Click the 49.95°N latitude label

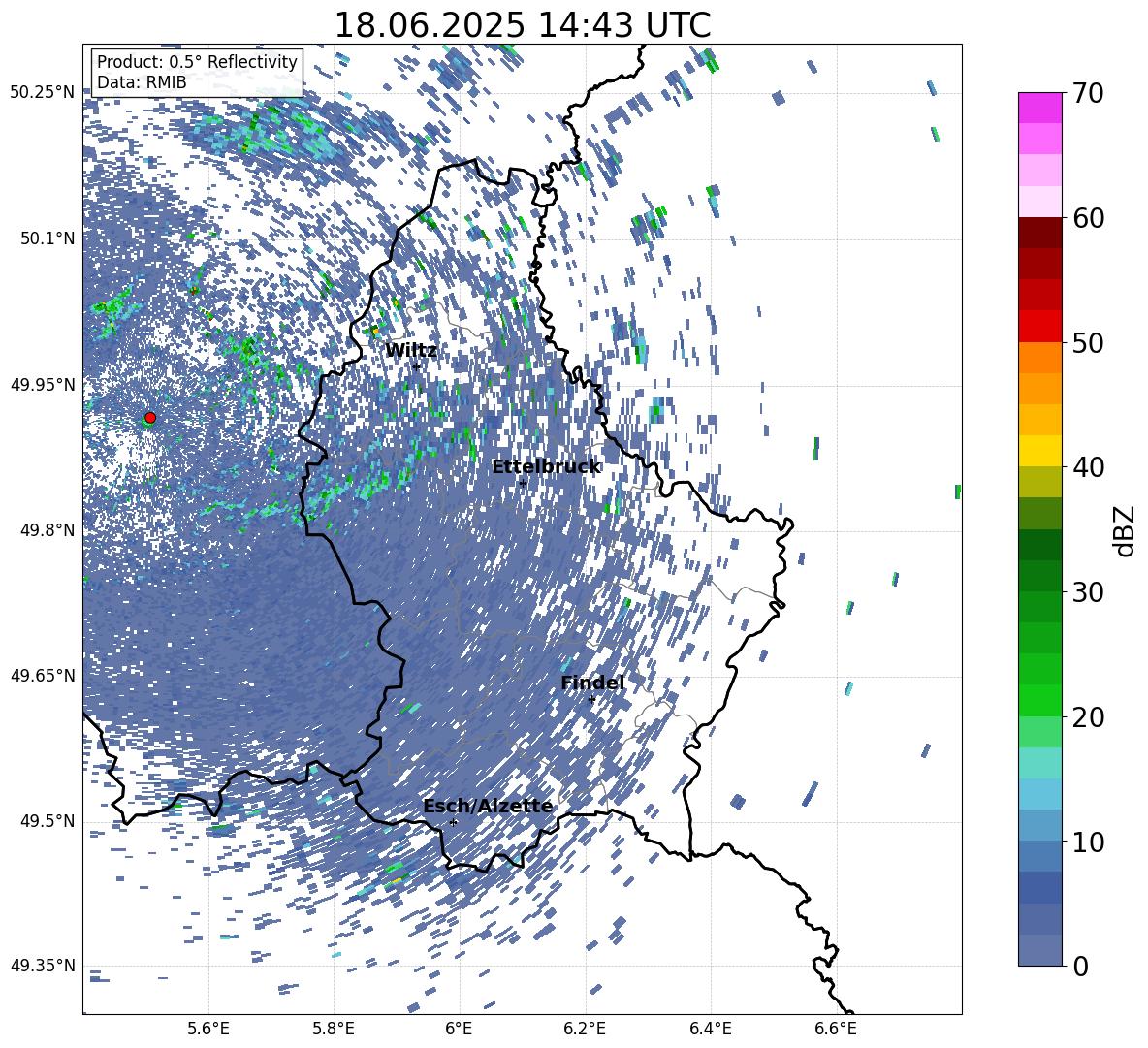(44, 384)
